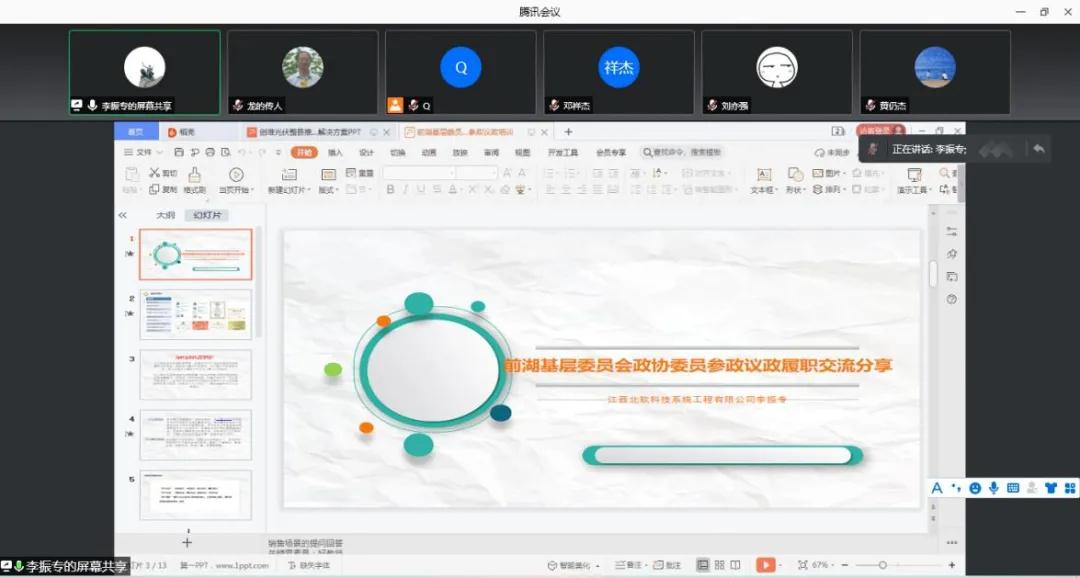Open the font name combo box

[418, 173]
